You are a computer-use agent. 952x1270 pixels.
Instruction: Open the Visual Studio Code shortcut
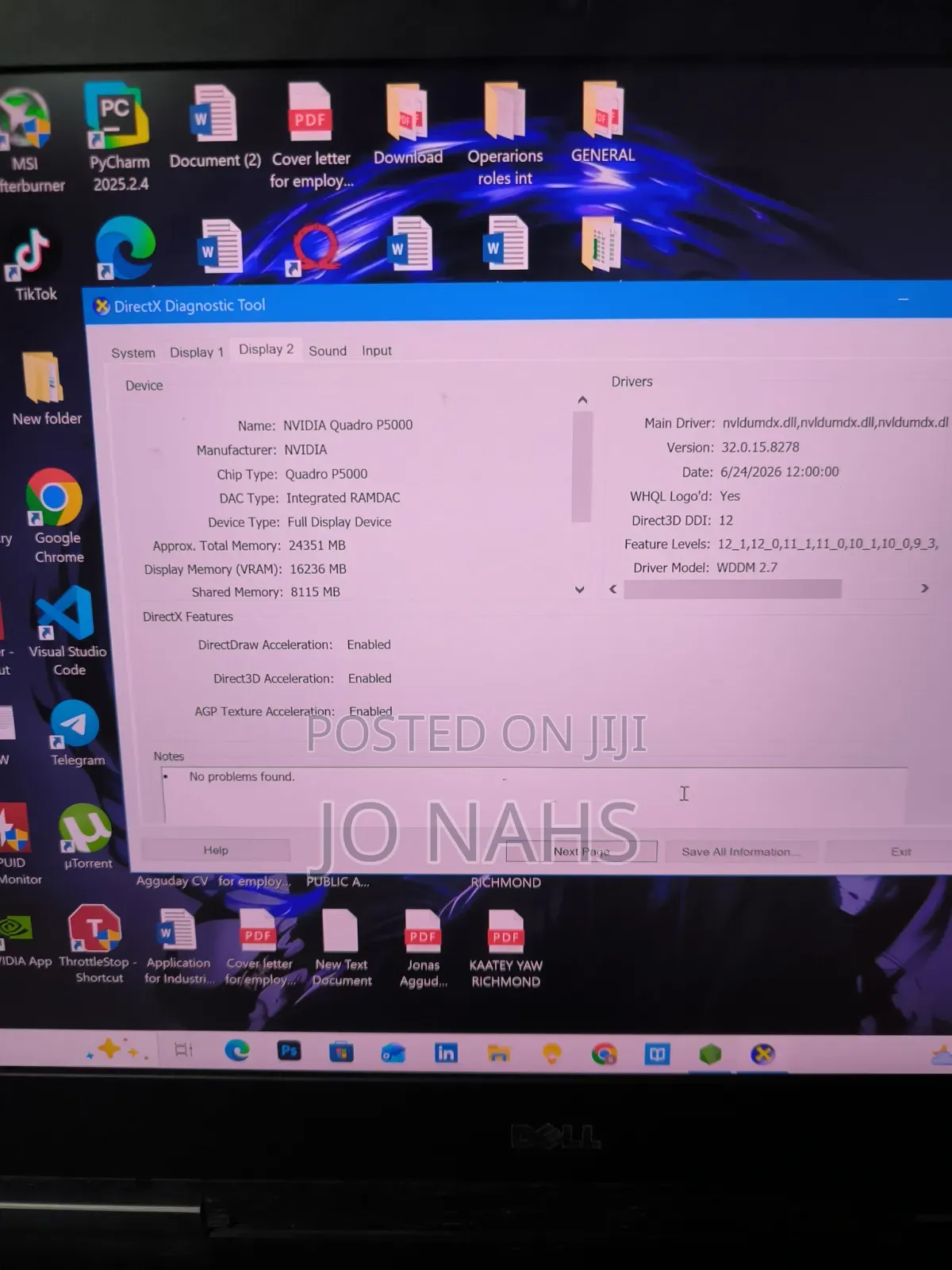point(67,632)
